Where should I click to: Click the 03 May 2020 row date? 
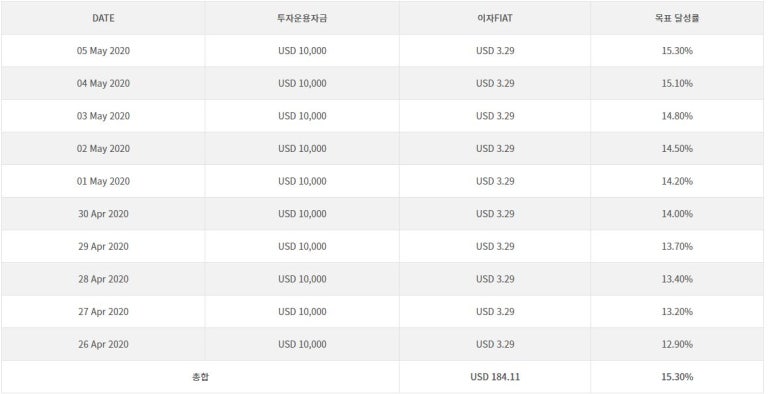pyautogui.click(x=103, y=116)
